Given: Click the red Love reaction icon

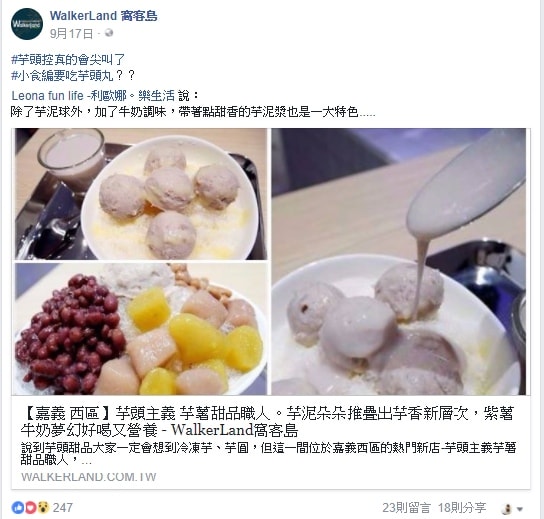Looking at the screenshot, I should pyautogui.click(x=31, y=508).
